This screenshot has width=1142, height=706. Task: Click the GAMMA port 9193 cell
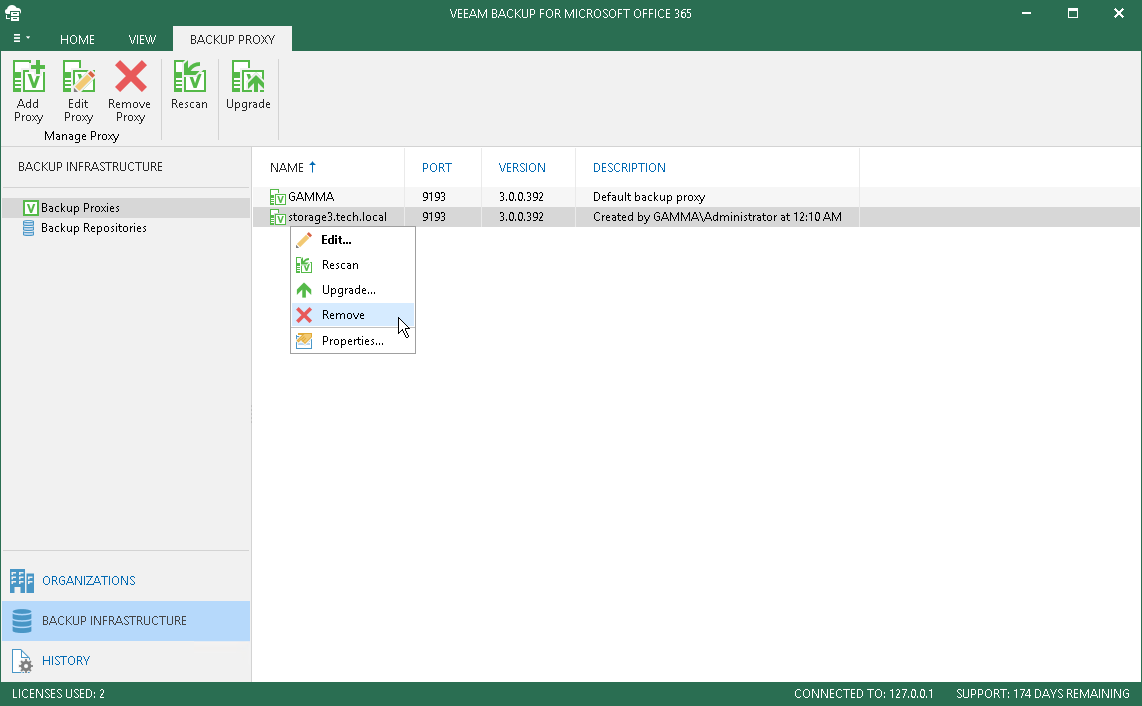click(434, 197)
